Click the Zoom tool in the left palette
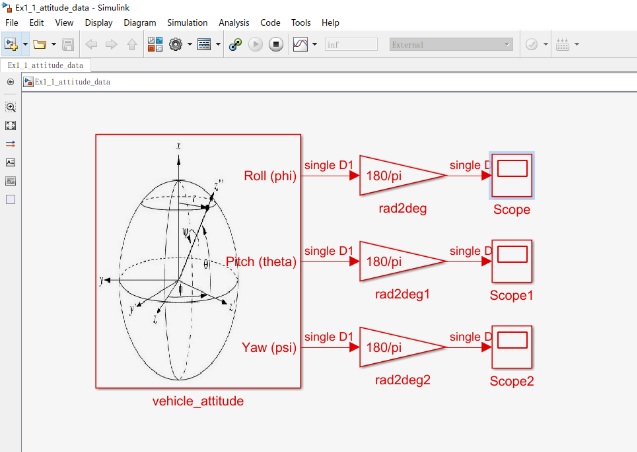This screenshot has height=452, width=637. pyautogui.click(x=11, y=107)
